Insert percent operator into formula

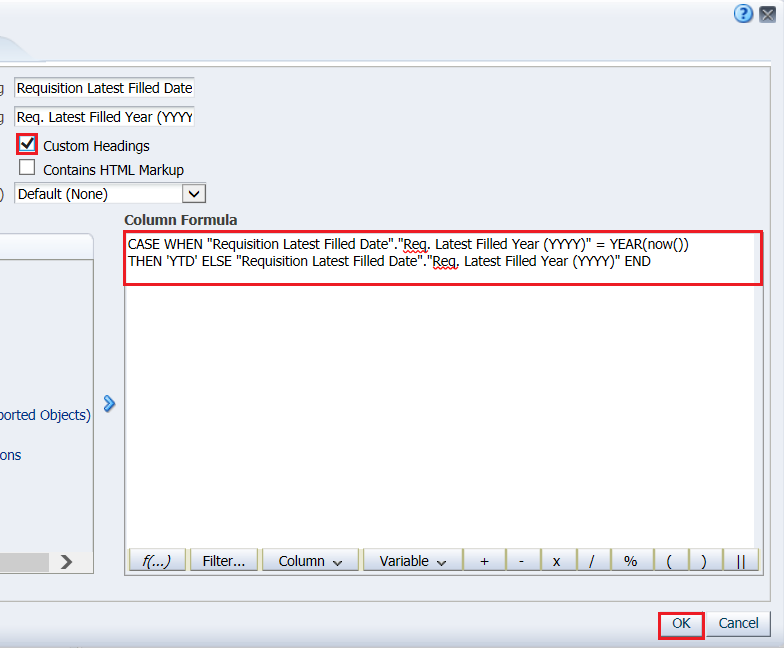[630, 560]
